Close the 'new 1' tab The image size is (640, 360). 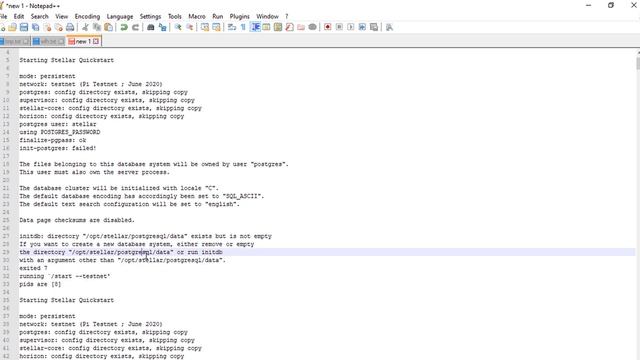point(96,41)
